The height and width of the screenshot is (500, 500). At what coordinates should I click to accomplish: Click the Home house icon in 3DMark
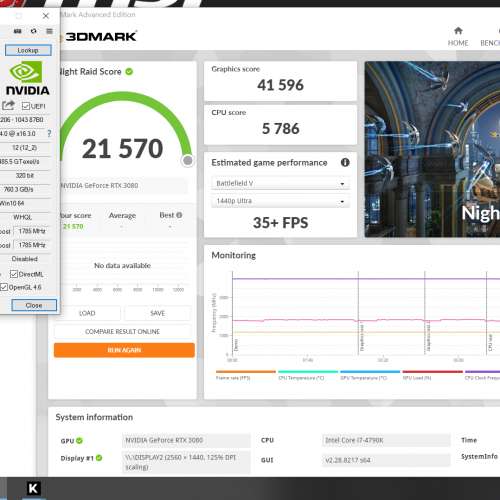click(x=458, y=31)
